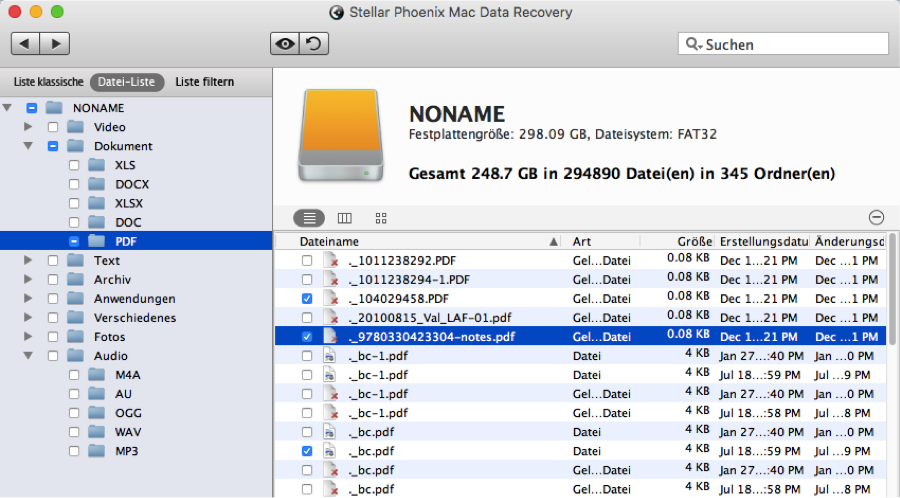Select the M4A folder icon
The height and width of the screenshot is (498, 900).
pos(96,375)
